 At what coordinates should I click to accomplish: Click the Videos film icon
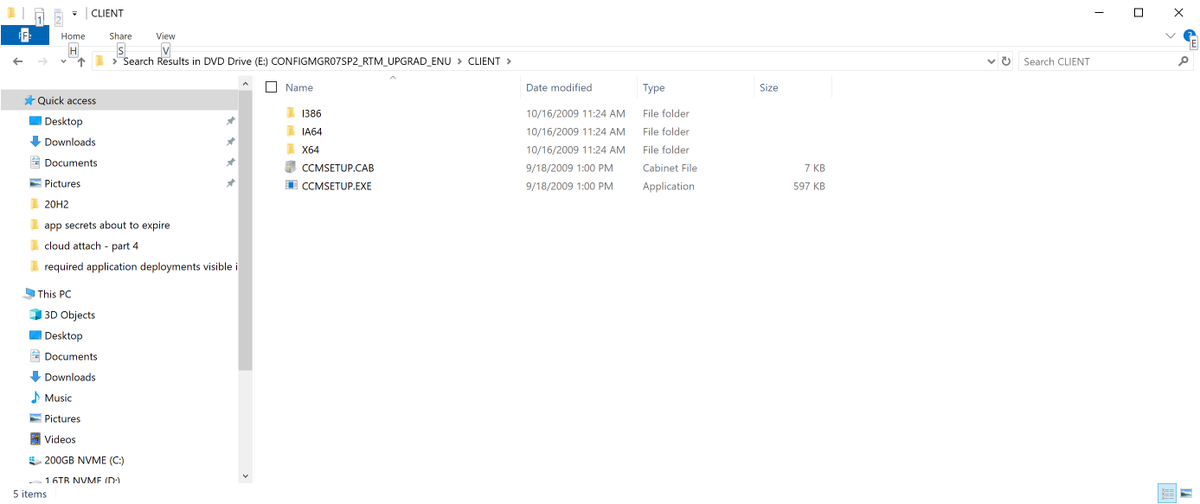[x=36, y=440]
